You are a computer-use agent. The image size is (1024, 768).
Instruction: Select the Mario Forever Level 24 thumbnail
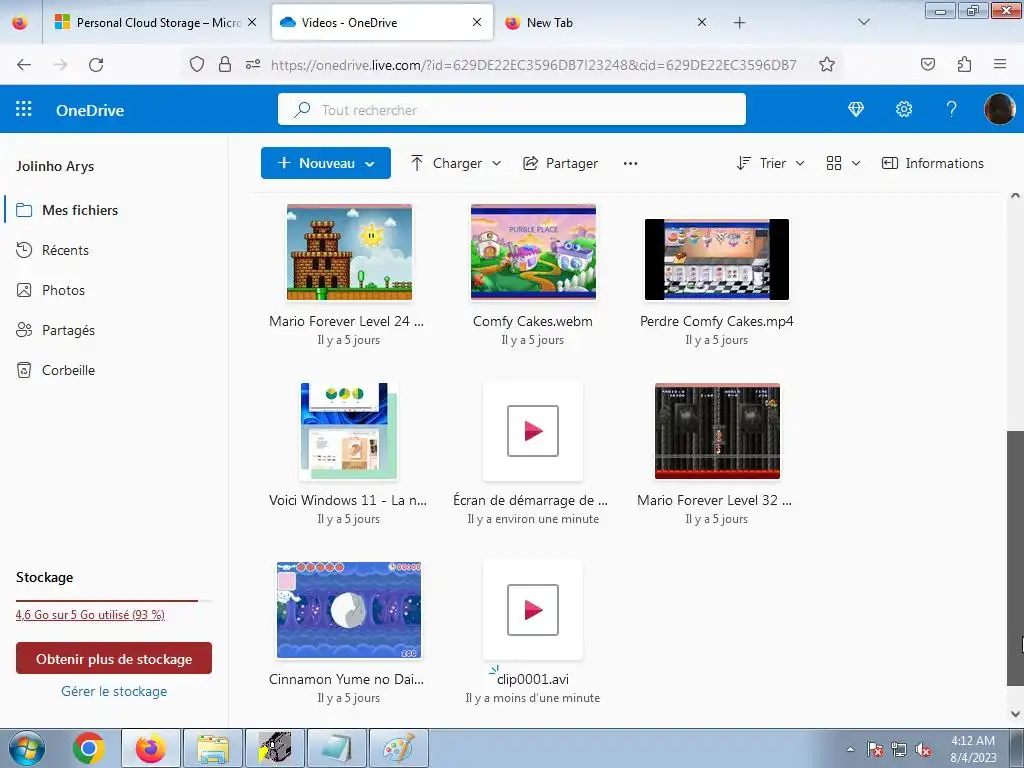pos(349,252)
